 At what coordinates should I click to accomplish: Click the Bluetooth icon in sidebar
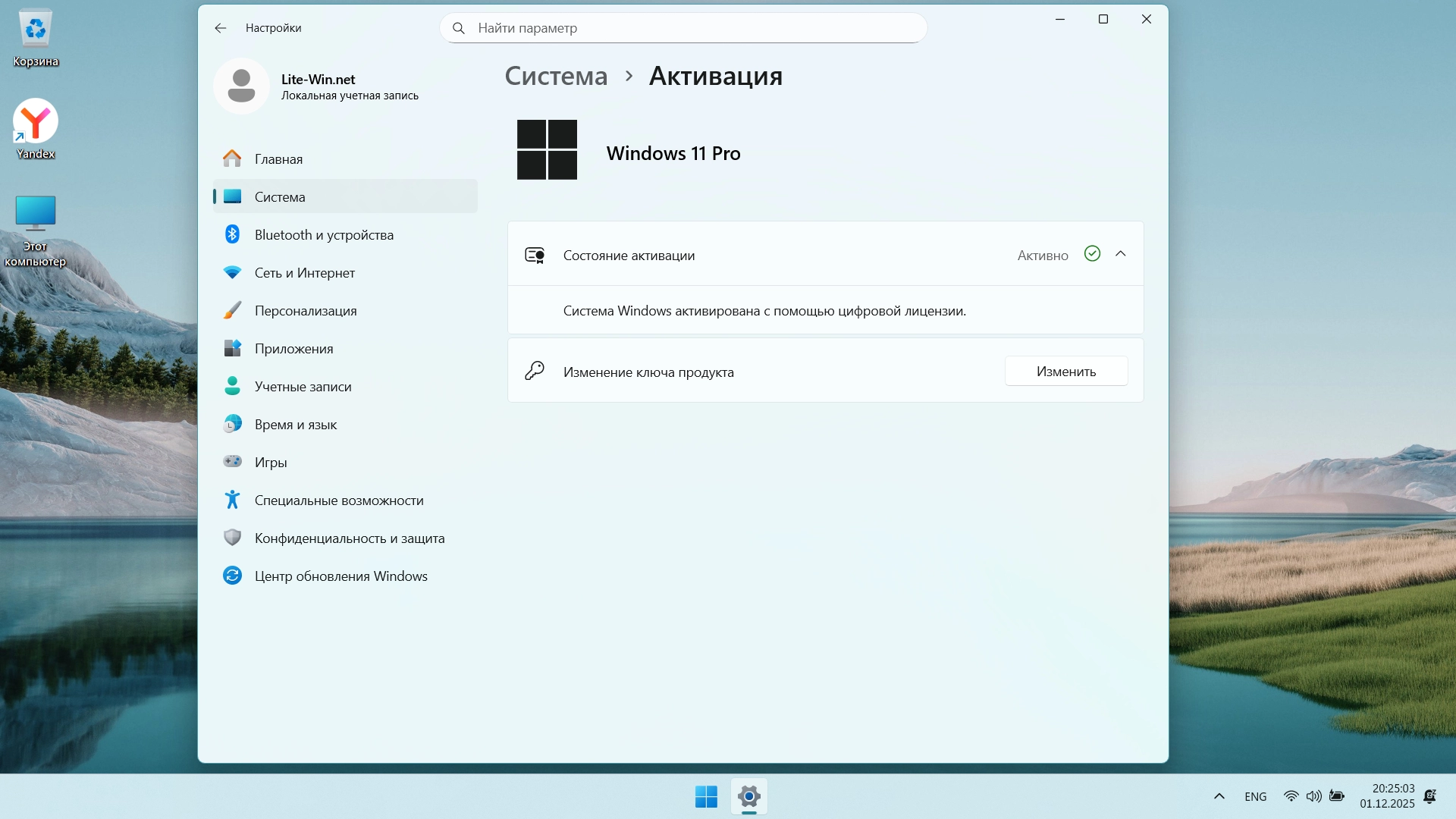click(x=232, y=234)
